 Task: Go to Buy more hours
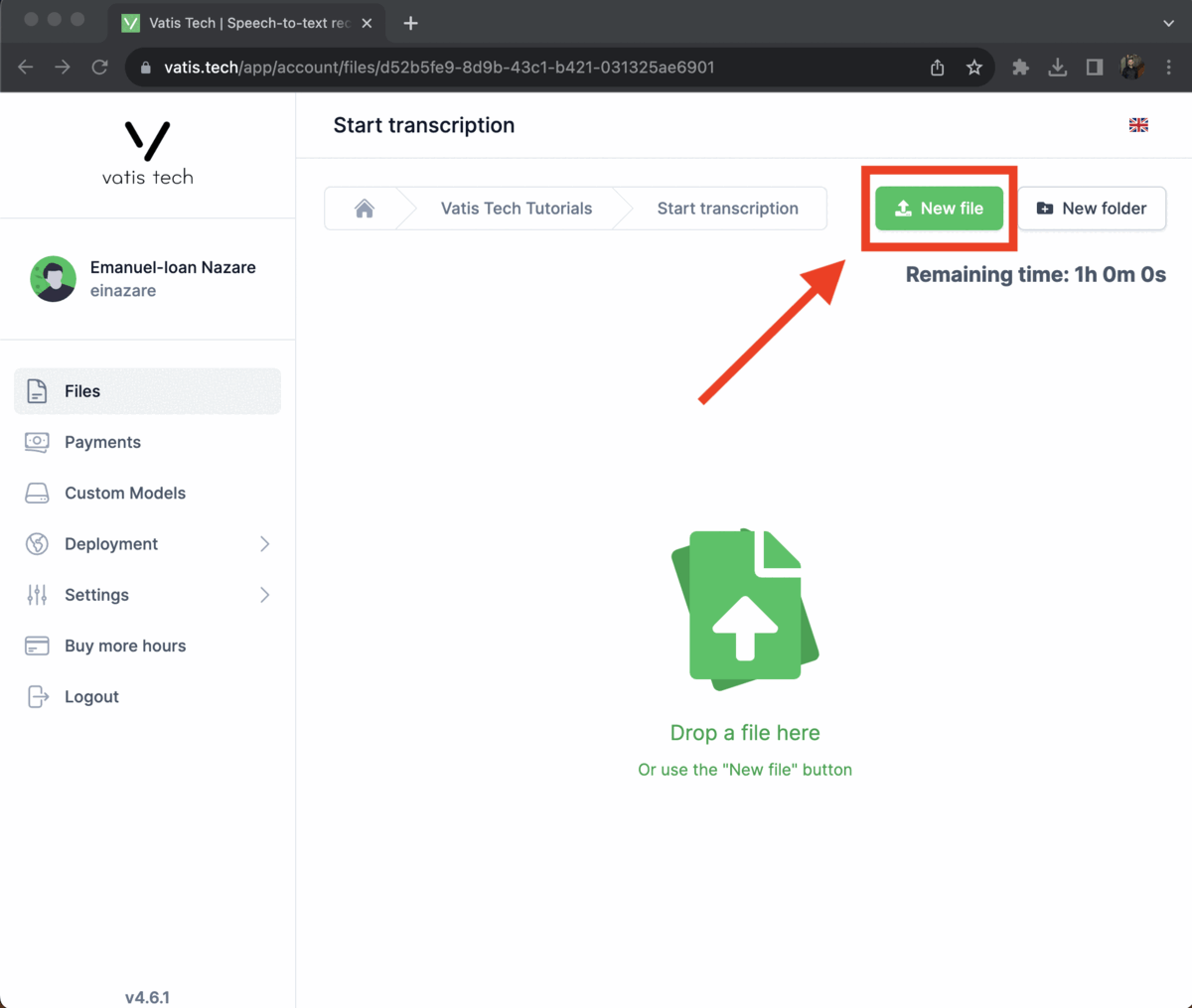[x=147, y=646]
